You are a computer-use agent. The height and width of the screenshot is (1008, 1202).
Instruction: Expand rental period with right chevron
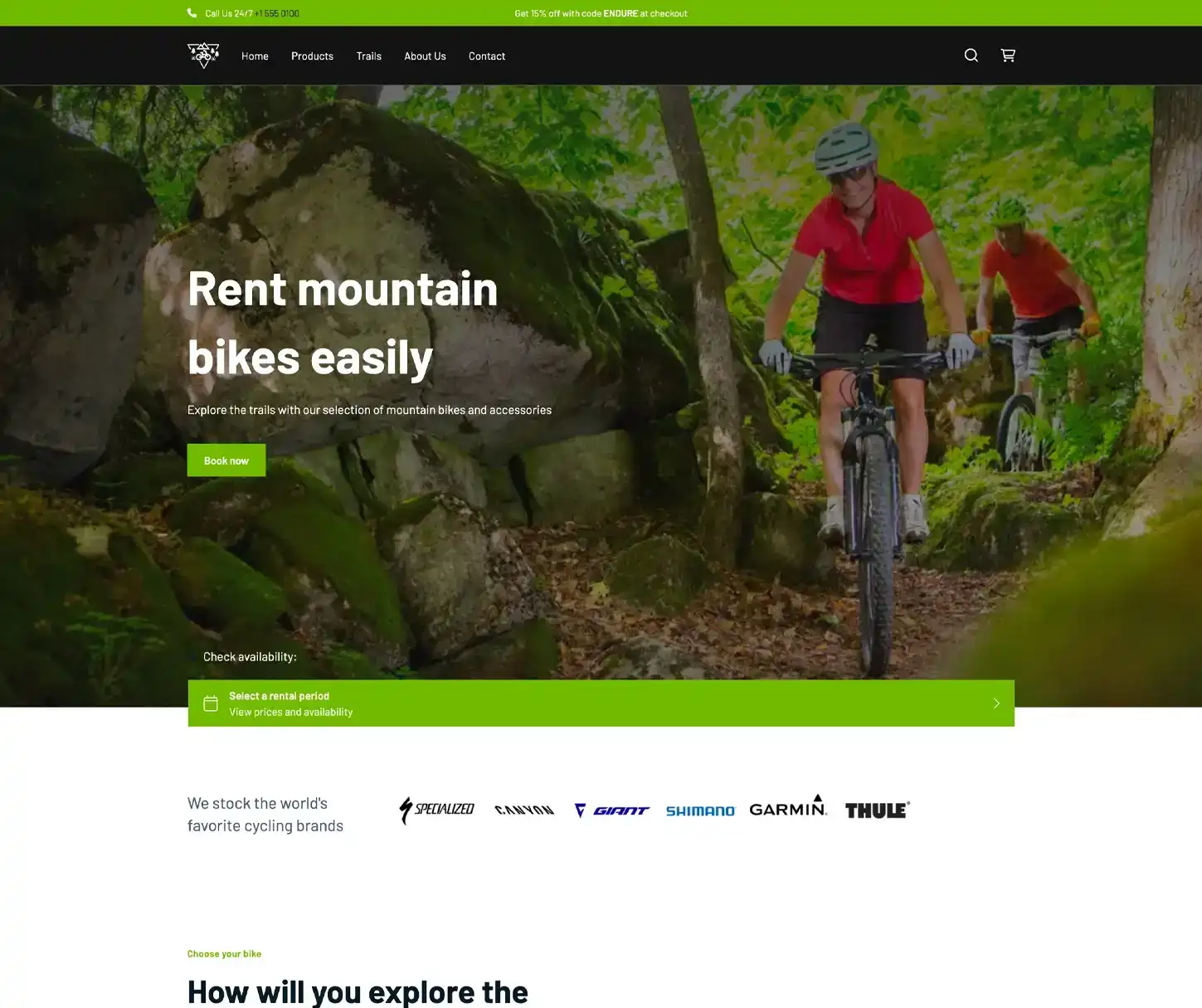click(996, 704)
